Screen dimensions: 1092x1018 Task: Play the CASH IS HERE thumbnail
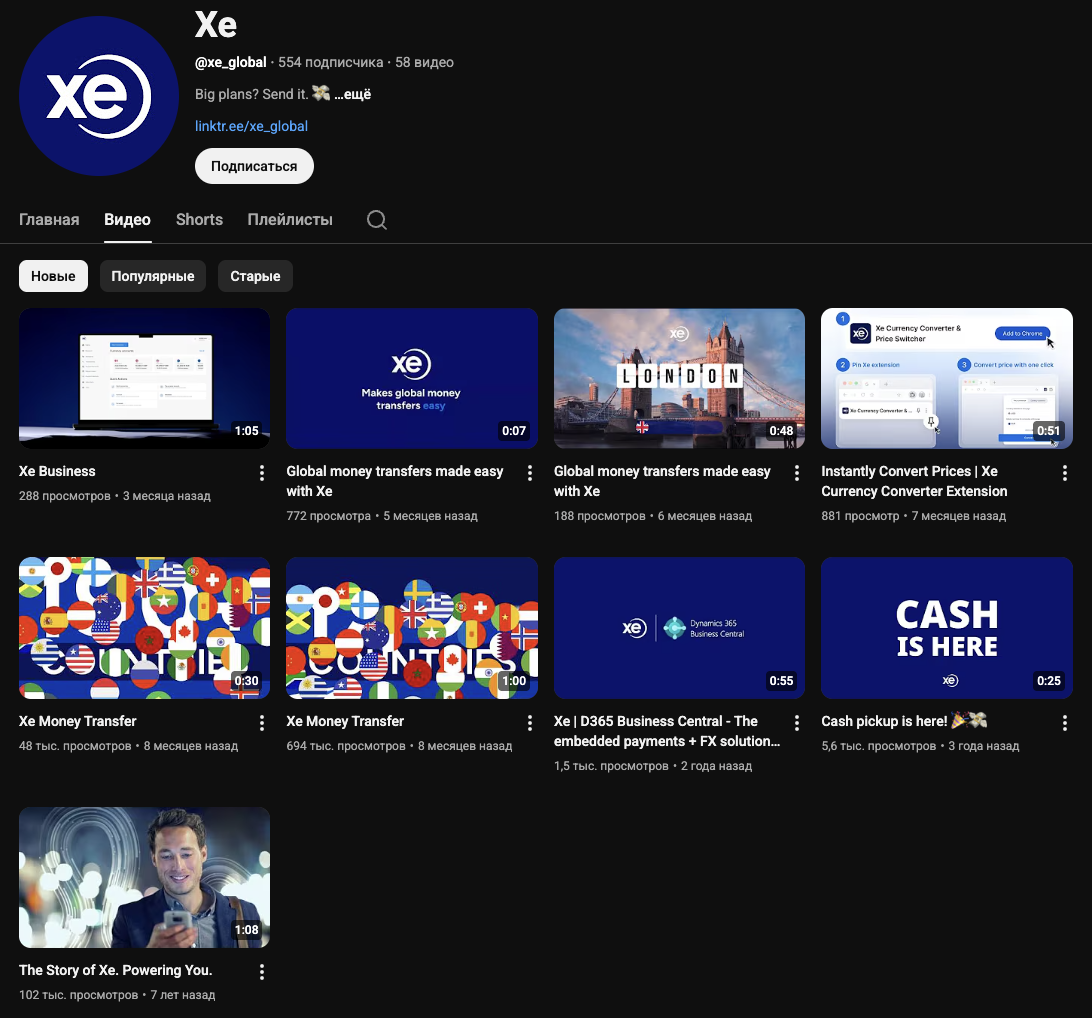(946, 627)
